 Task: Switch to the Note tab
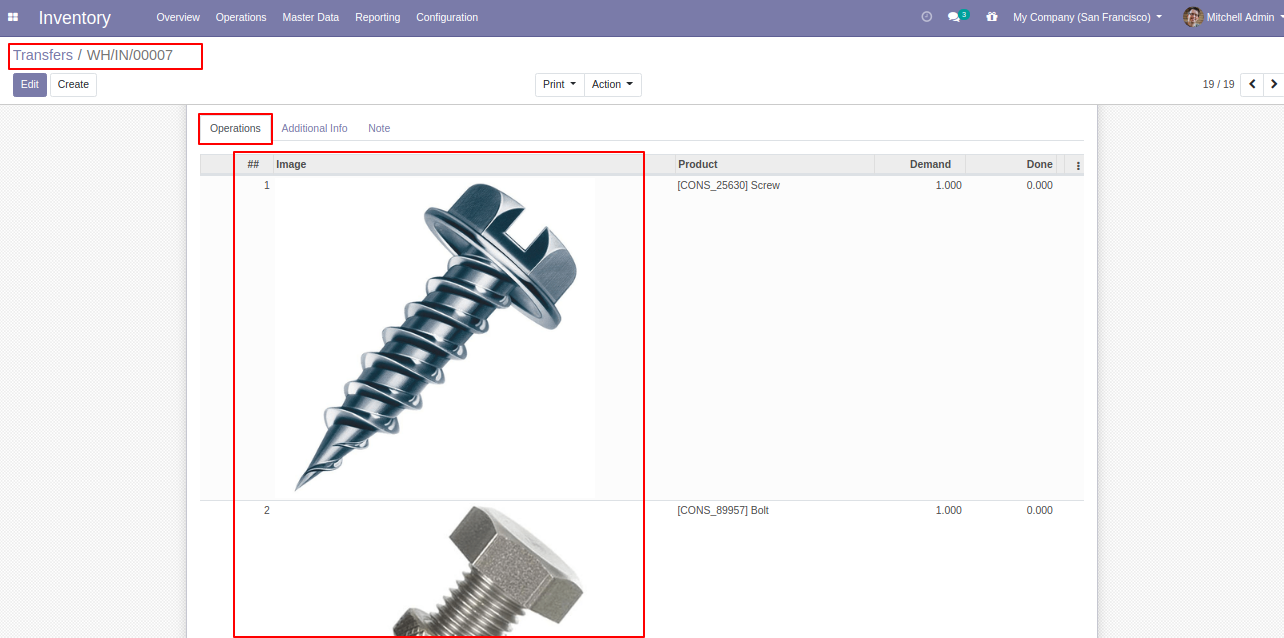[379, 128]
